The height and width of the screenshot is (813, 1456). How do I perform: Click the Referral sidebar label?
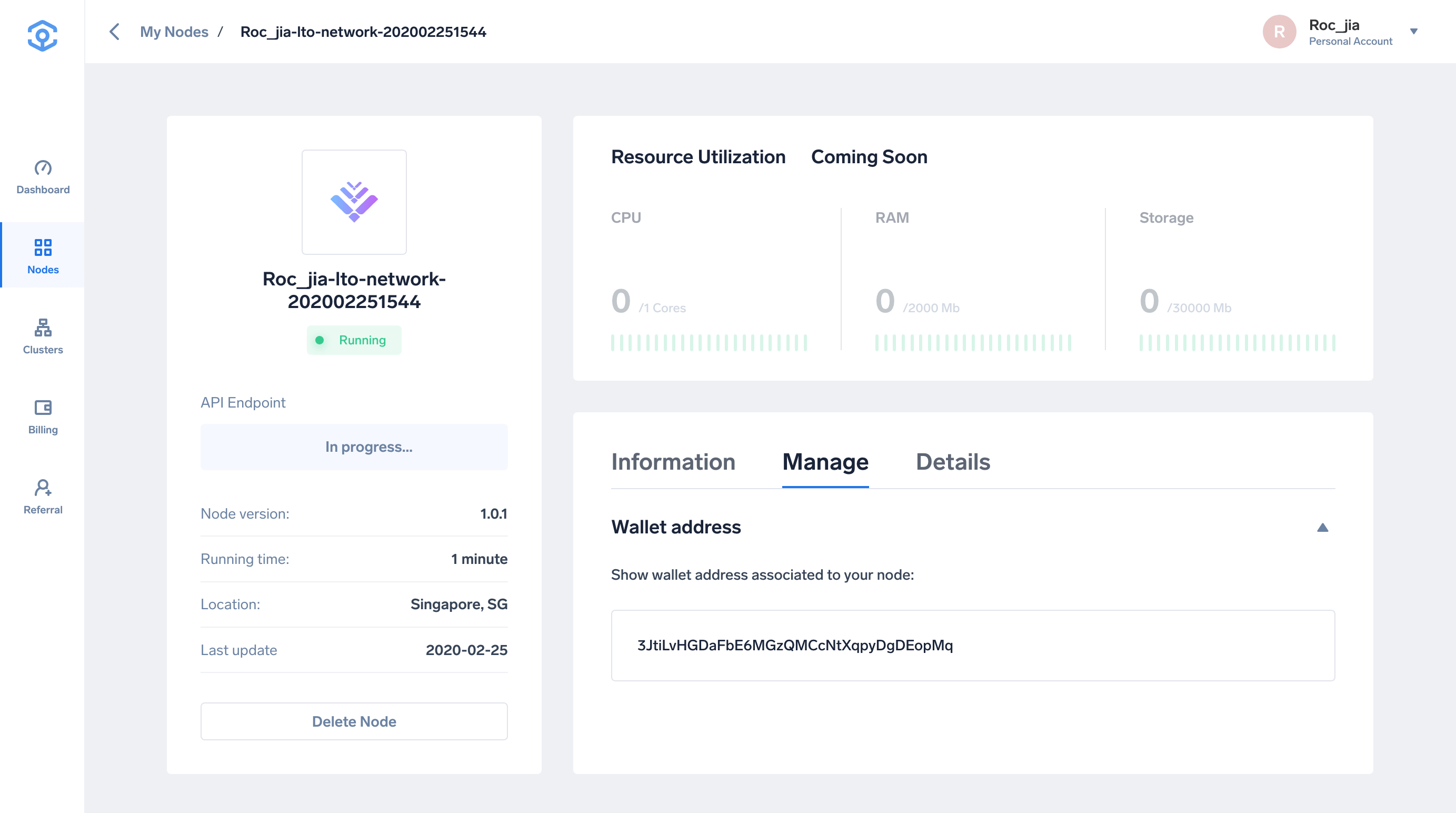pos(43,510)
